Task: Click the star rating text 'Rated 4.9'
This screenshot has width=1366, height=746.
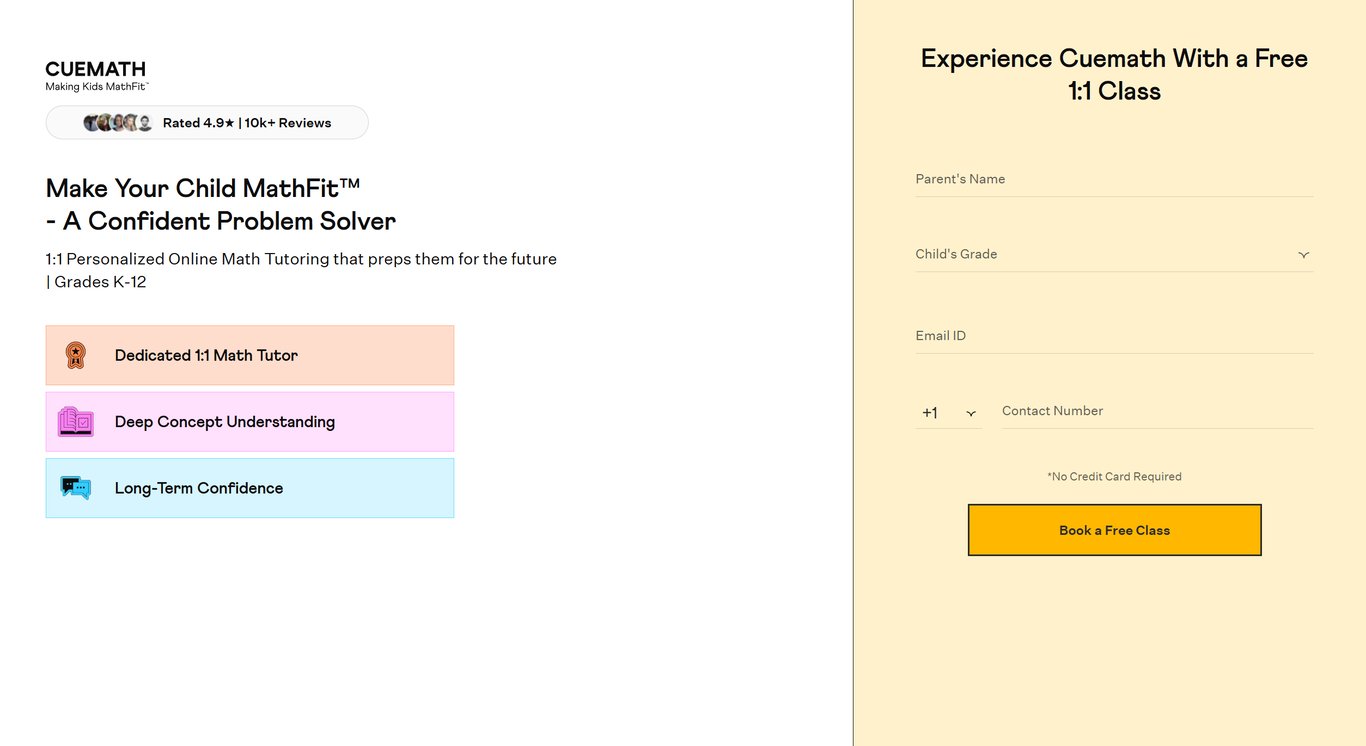Action: point(198,123)
